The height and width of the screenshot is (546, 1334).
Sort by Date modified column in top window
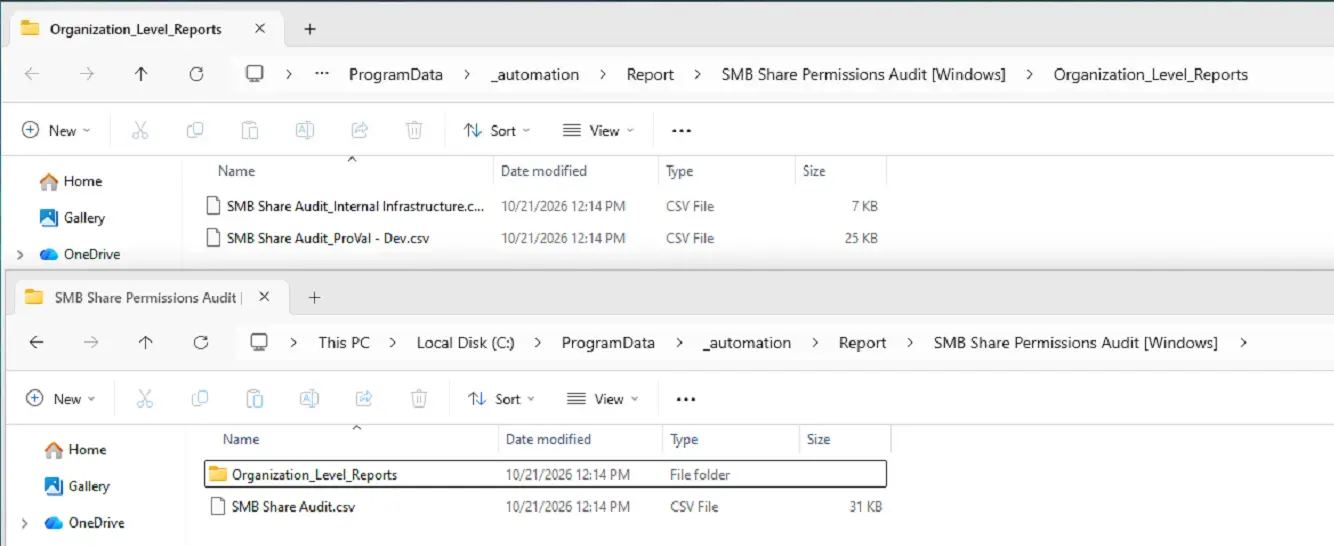click(x=543, y=171)
